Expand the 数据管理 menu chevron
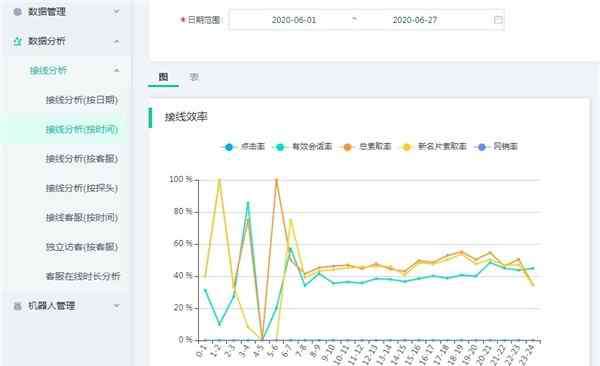The width and height of the screenshot is (600, 366). tap(116, 12)
